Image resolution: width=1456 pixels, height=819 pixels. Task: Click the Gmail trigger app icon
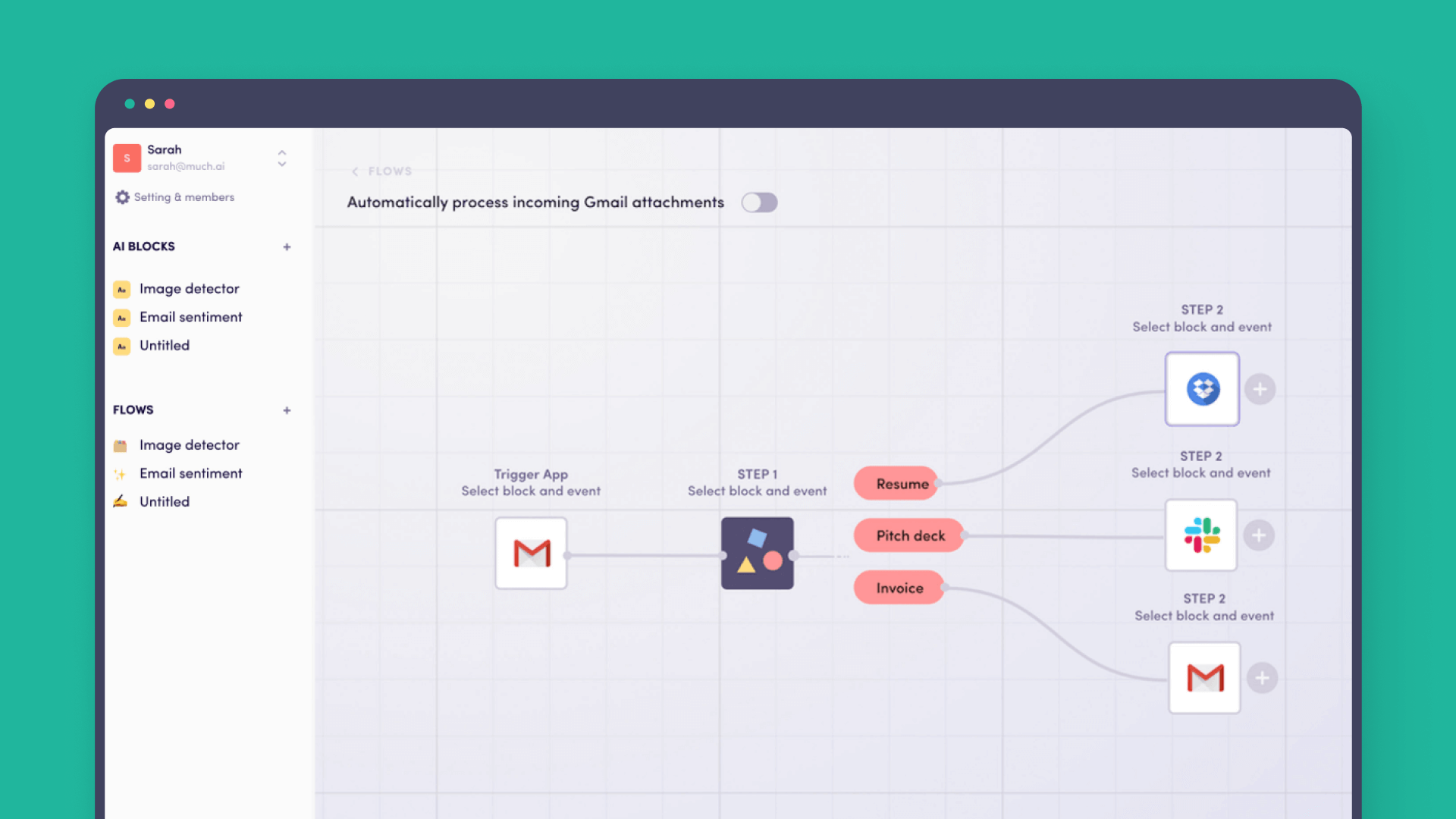coord(531,552)
